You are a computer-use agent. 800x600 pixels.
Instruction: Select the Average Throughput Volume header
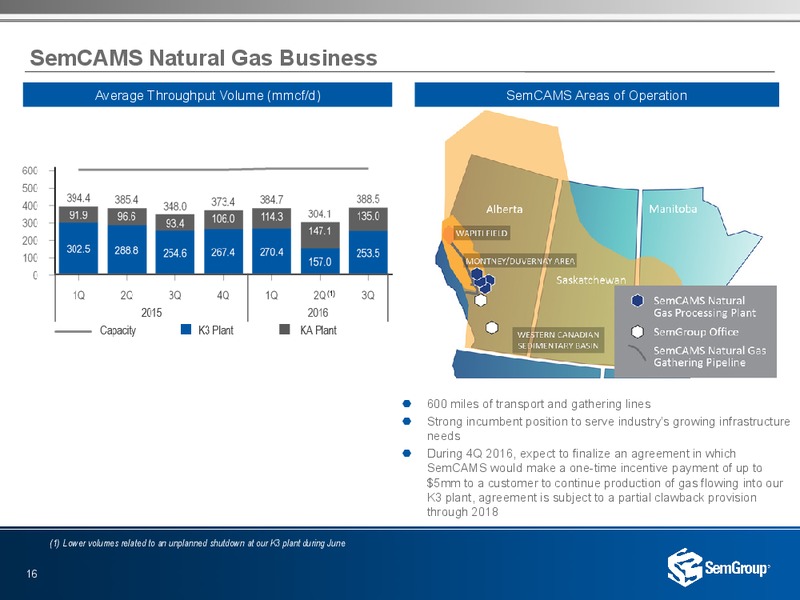tap(208, 95)
